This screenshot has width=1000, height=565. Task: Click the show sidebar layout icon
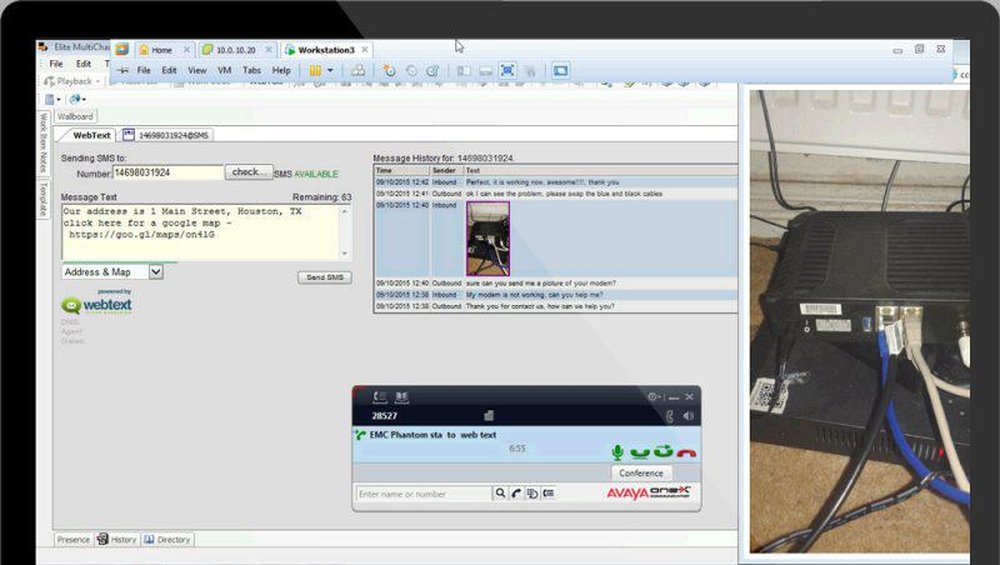tap(464, 71)
